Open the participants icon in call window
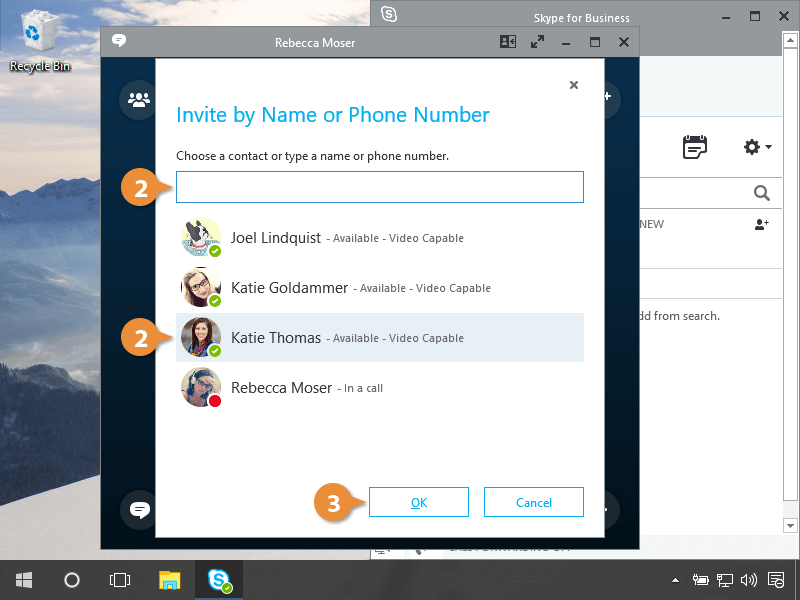 138,99
